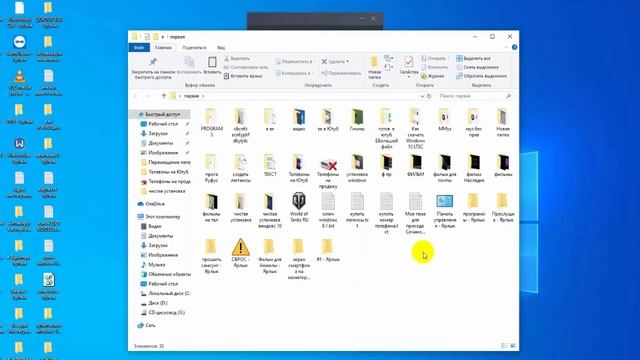Select Панель управления - Ярлык icon

[444, 201]
